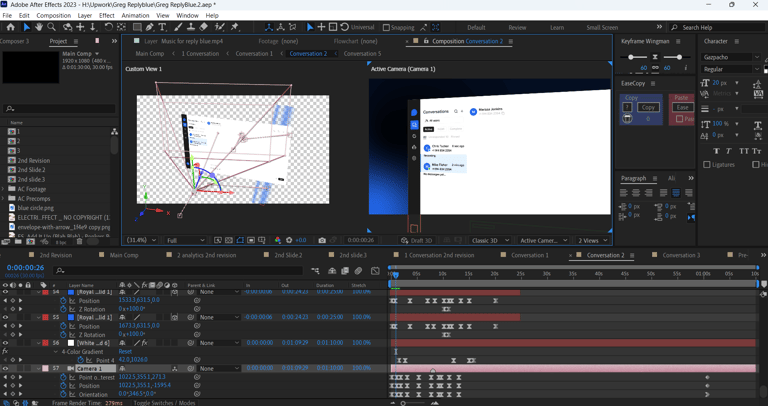
Task: Switch to Main Comp timeline tab
Action: pos(124,255)
